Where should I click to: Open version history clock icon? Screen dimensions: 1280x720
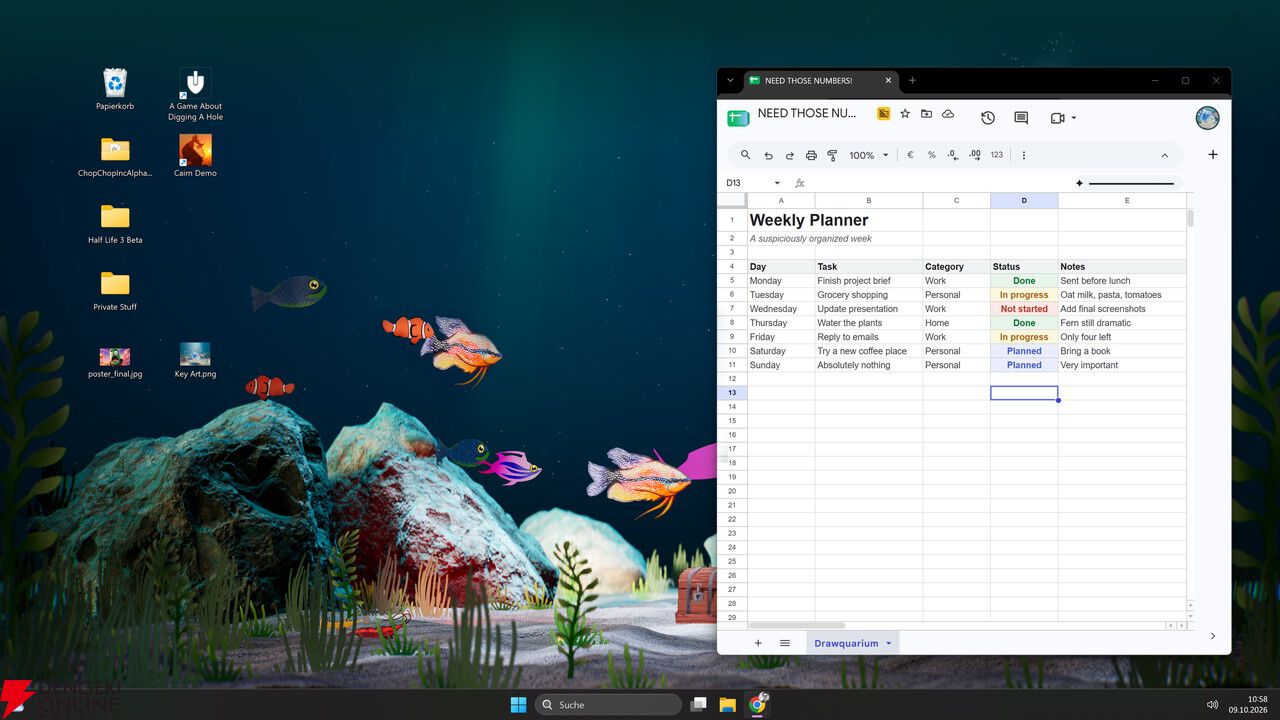pos(988,118)
